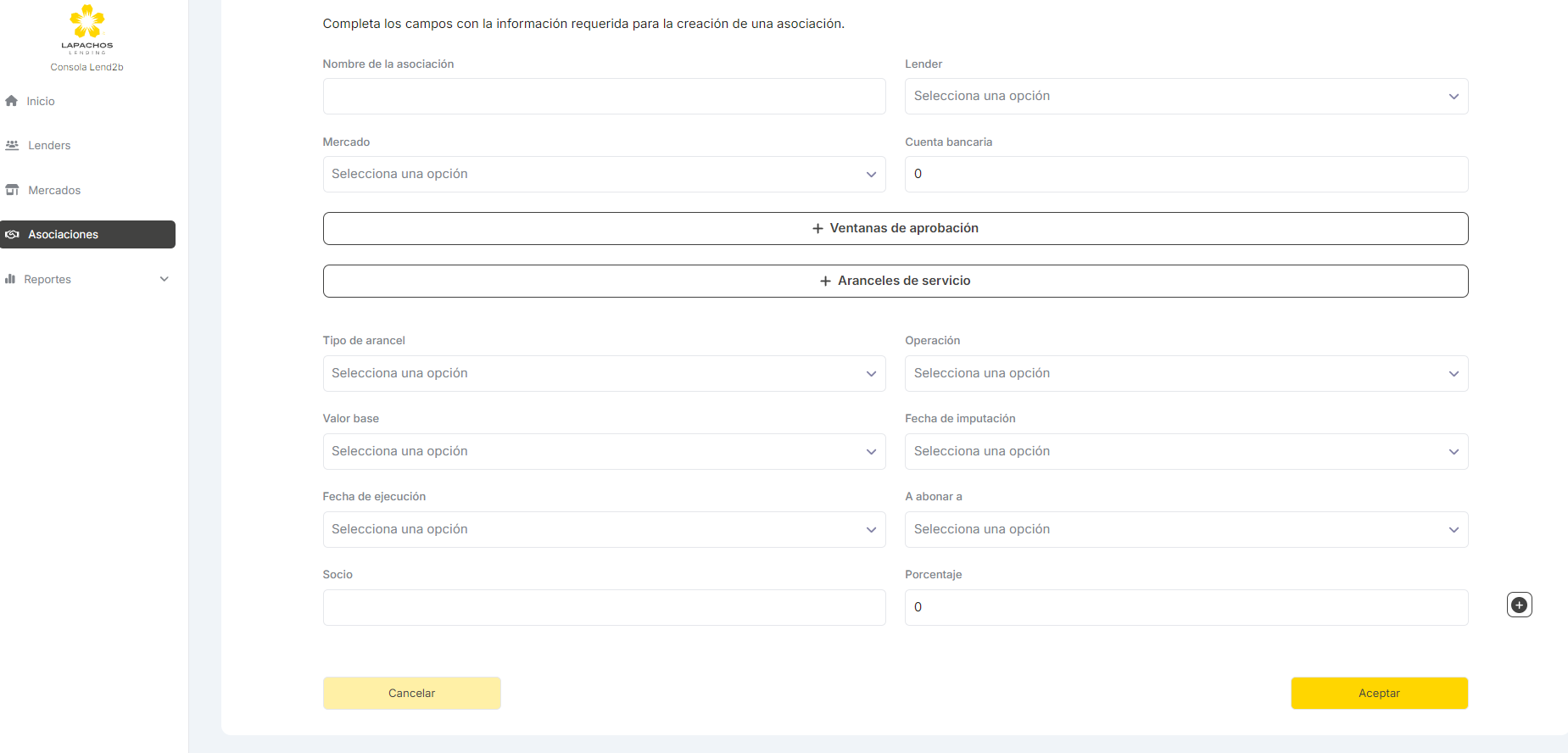Expand the Aranceles de servicio section
1568x753 pixels.
coord(895,282)
